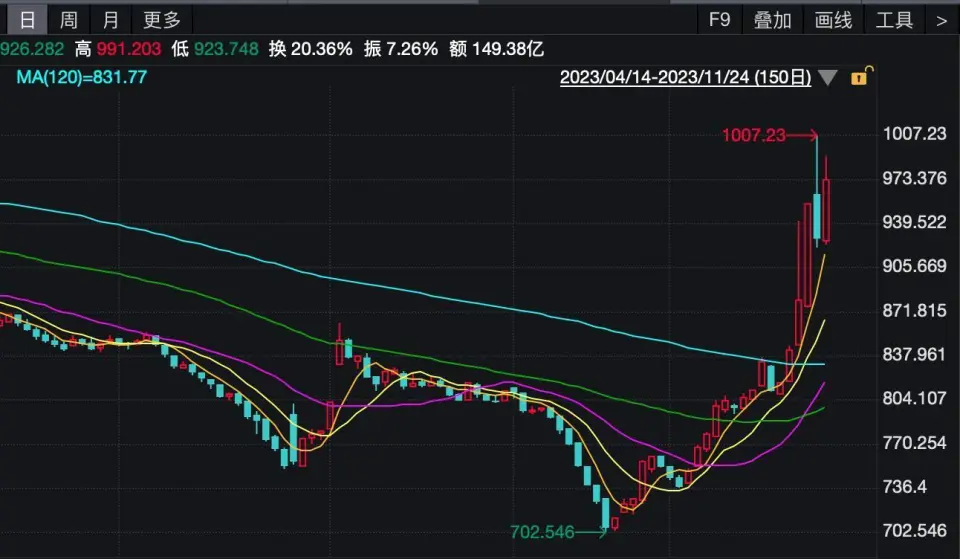Open the 工具 tools menu
Screen dimensions: 960x559
tap(894, 20)
